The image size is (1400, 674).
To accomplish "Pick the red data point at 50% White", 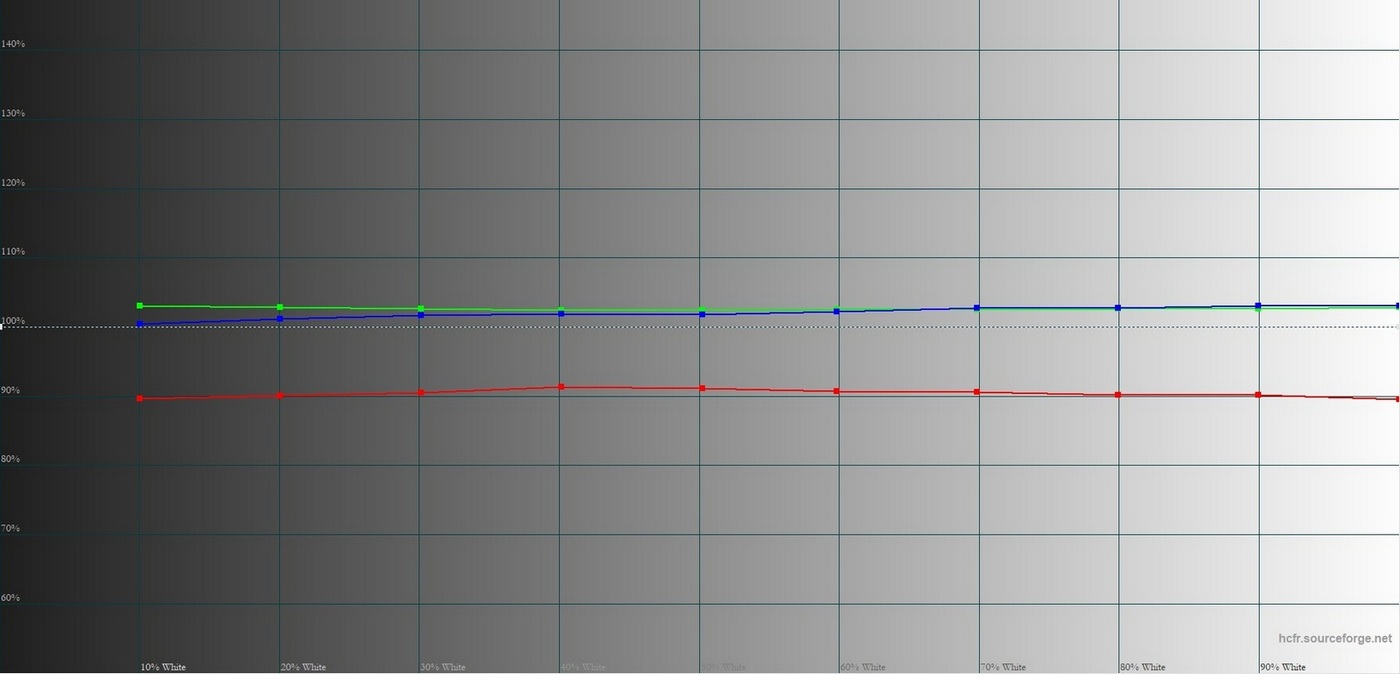I will click(702, 388).
